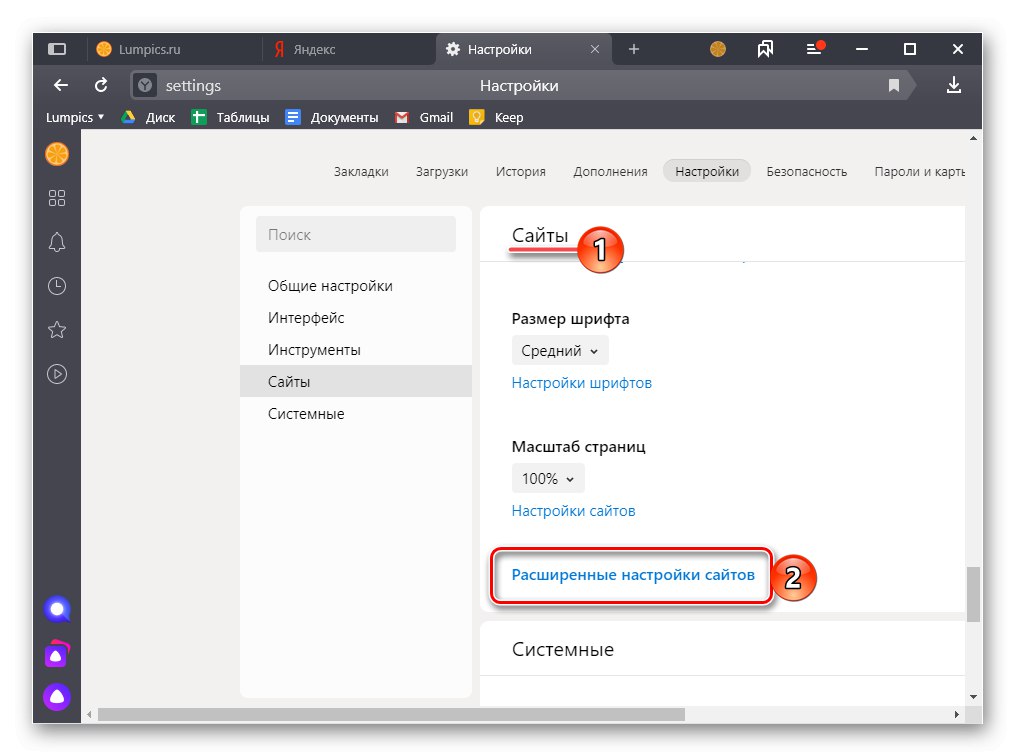
Task: Select Системные in the settings sidebar
Action: (x=305, y=413)
